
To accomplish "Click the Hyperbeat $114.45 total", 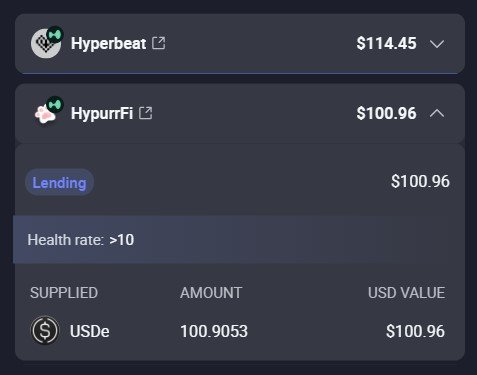I will coord(386,43).
